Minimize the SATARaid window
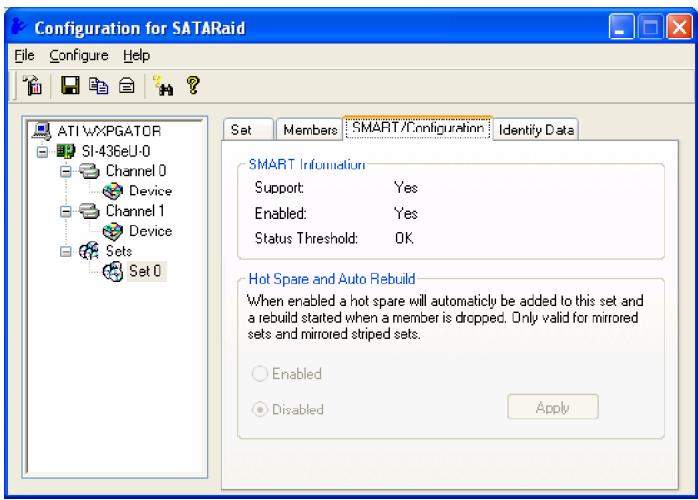Screen dimensions: 698x500 coord(621,27)
